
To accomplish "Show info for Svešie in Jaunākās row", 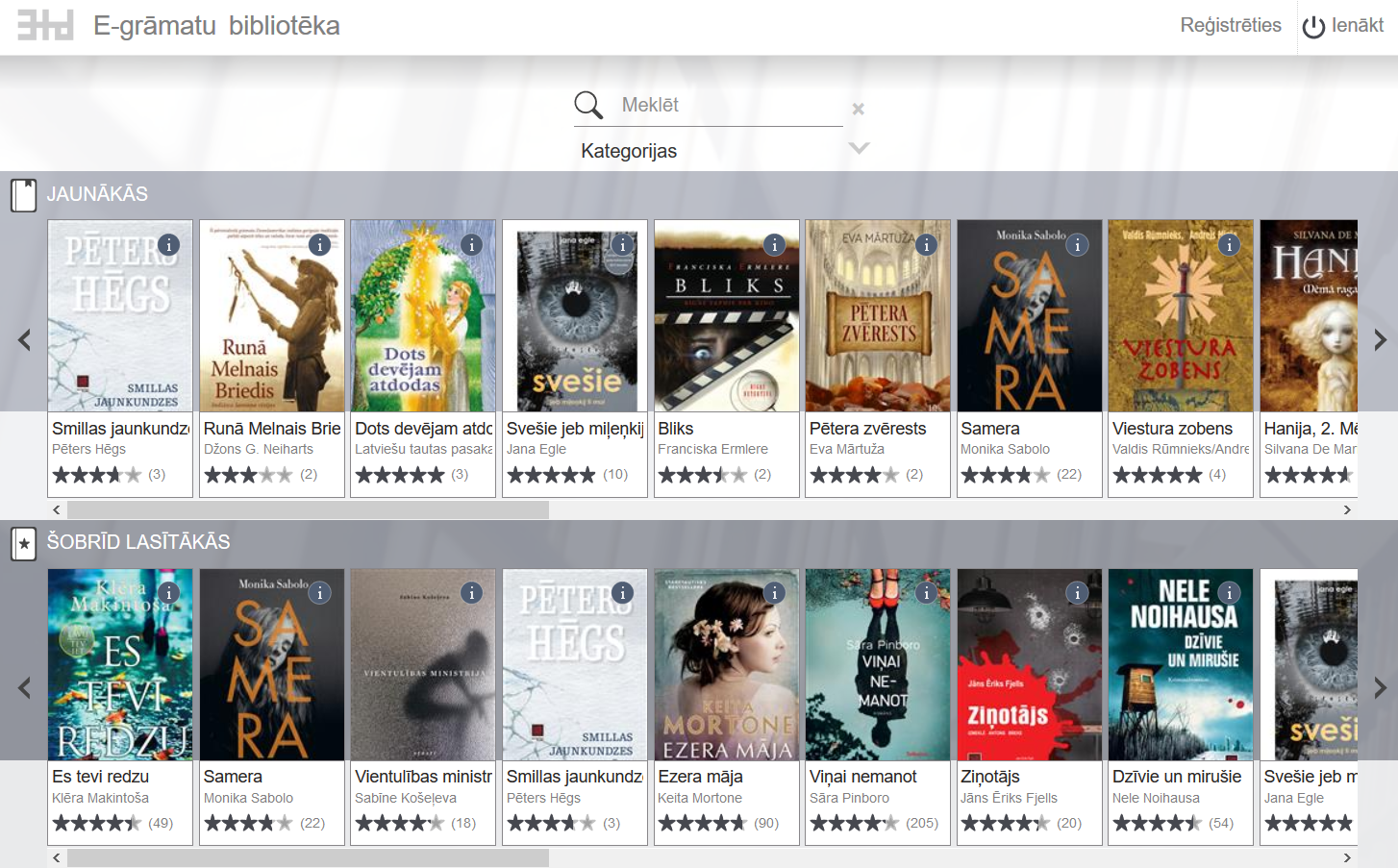I will click(623, 245).
